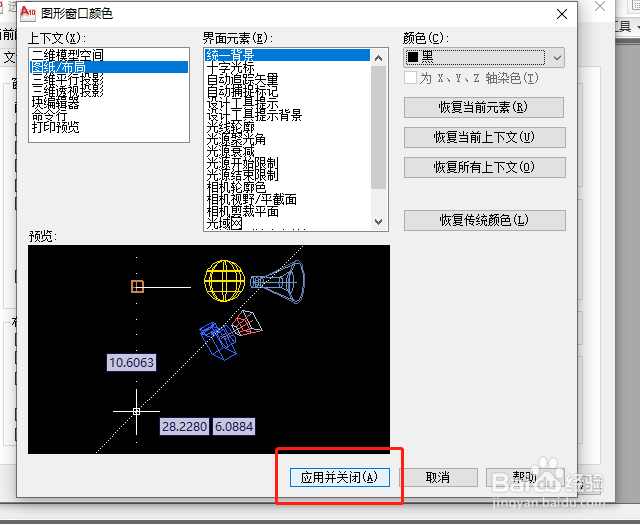Click the blue camera glyph in preview
Image resolution: width=640 pixels, height=525 pixels.
[x=218, y=341]
